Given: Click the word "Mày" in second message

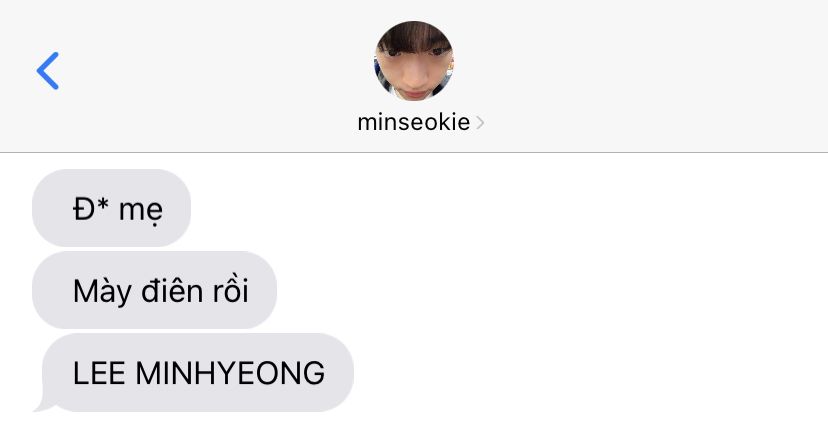Looking at the screenshot, I should [x=102, y=292].
